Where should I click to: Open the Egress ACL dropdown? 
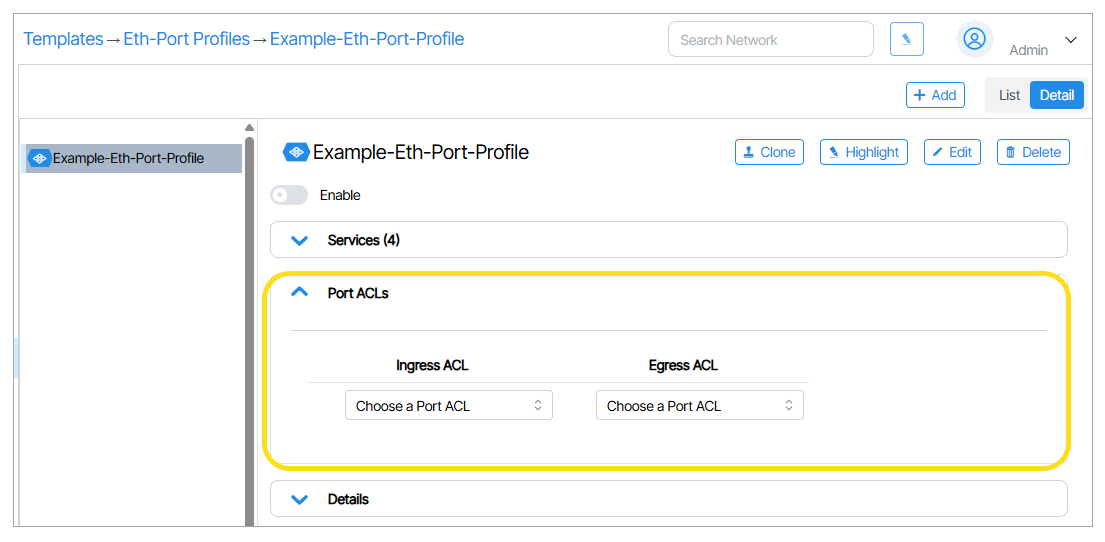click(x=699, y=406)
